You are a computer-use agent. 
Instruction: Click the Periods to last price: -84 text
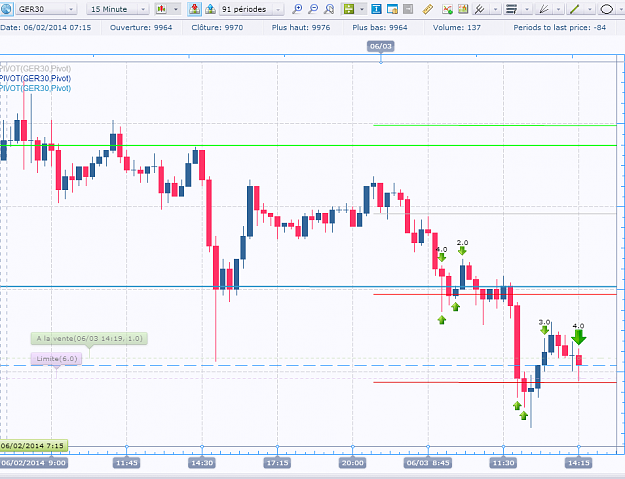pyautogui.click(x=560, y=27)
